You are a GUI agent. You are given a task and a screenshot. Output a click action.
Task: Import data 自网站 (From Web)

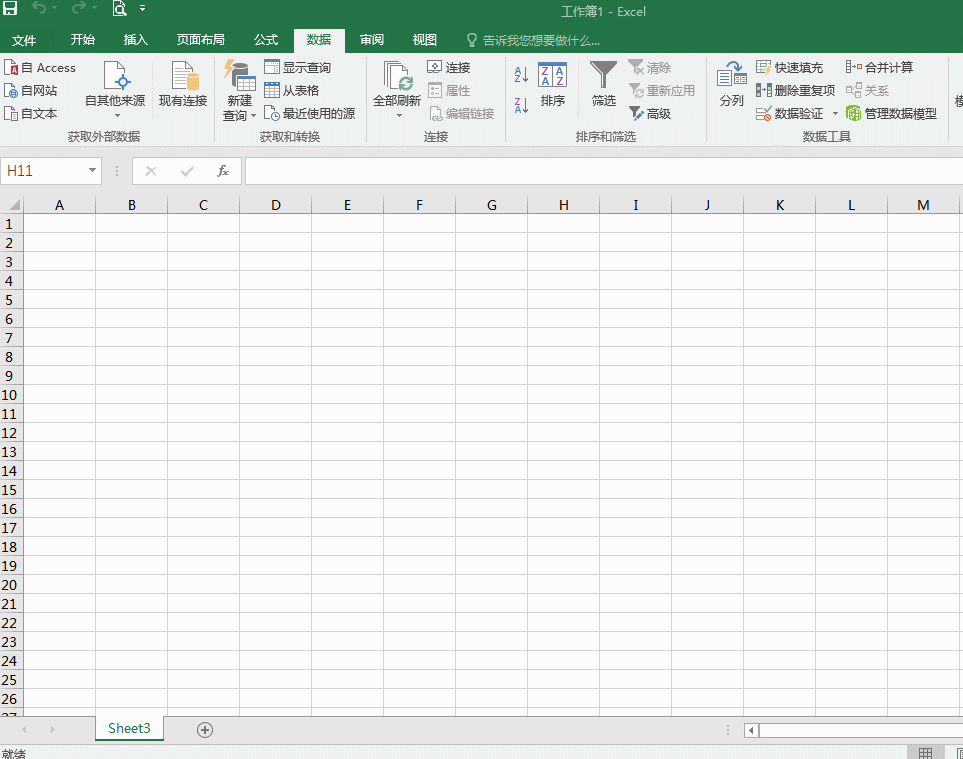point(31,90)
